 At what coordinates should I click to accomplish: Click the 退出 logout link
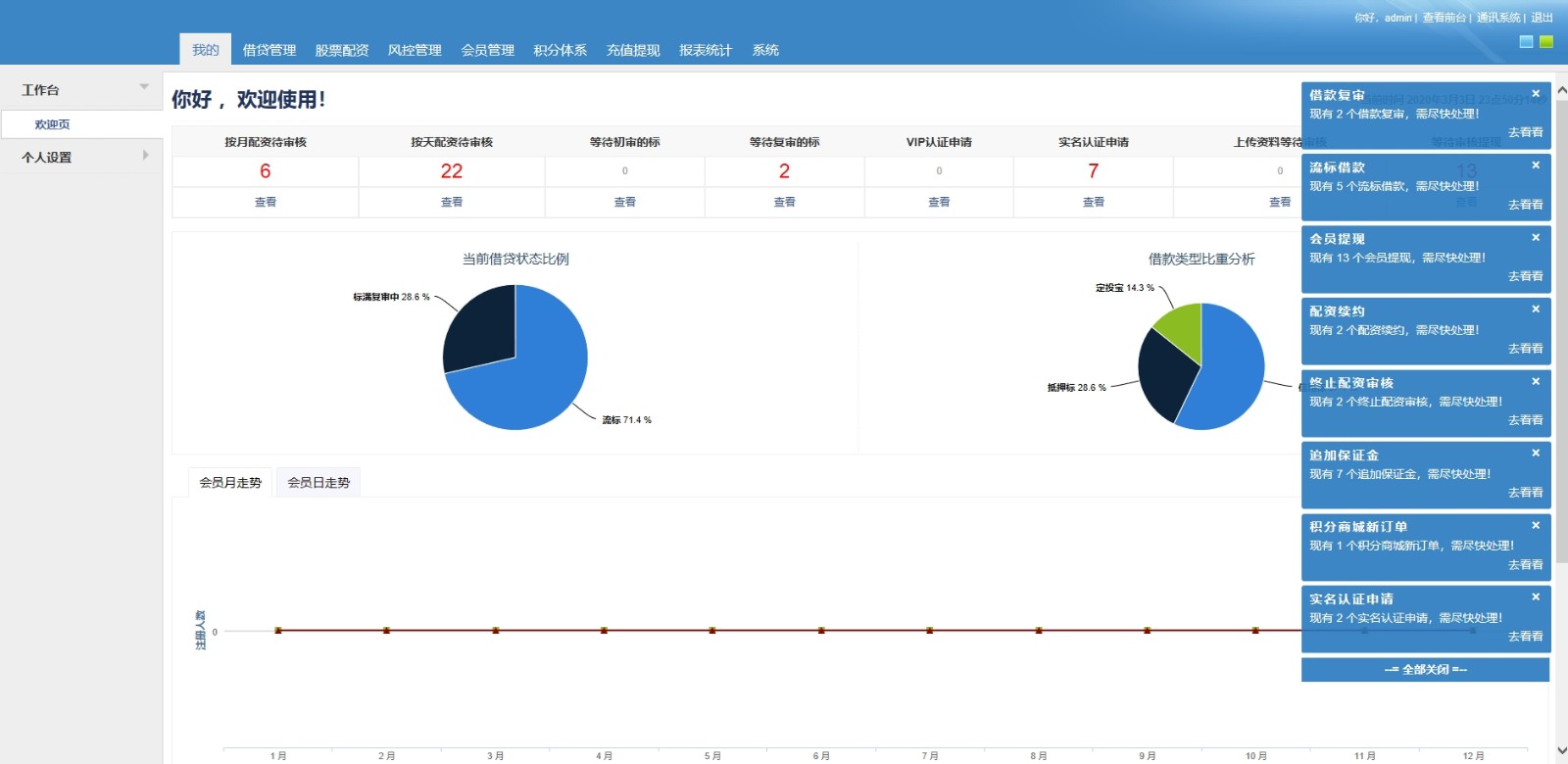click(1543, 18)
